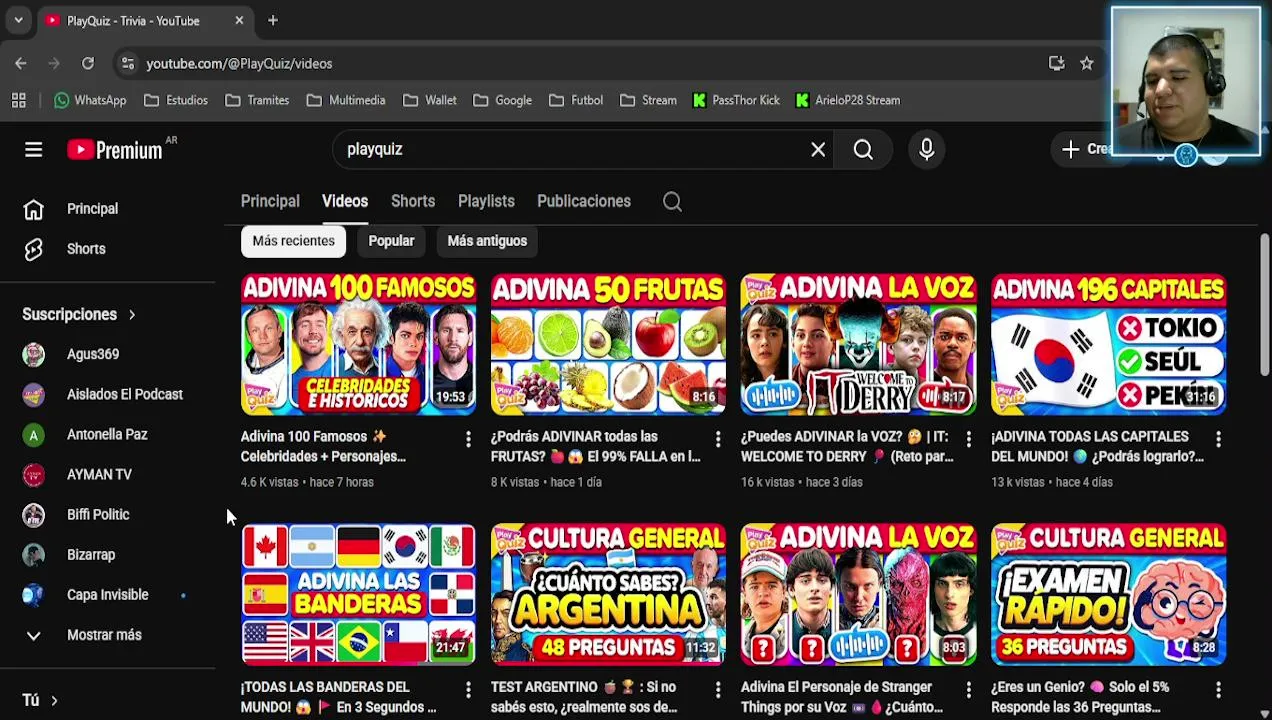
Task: Click the YouTube Premium logo
Action: pos(115,149)
